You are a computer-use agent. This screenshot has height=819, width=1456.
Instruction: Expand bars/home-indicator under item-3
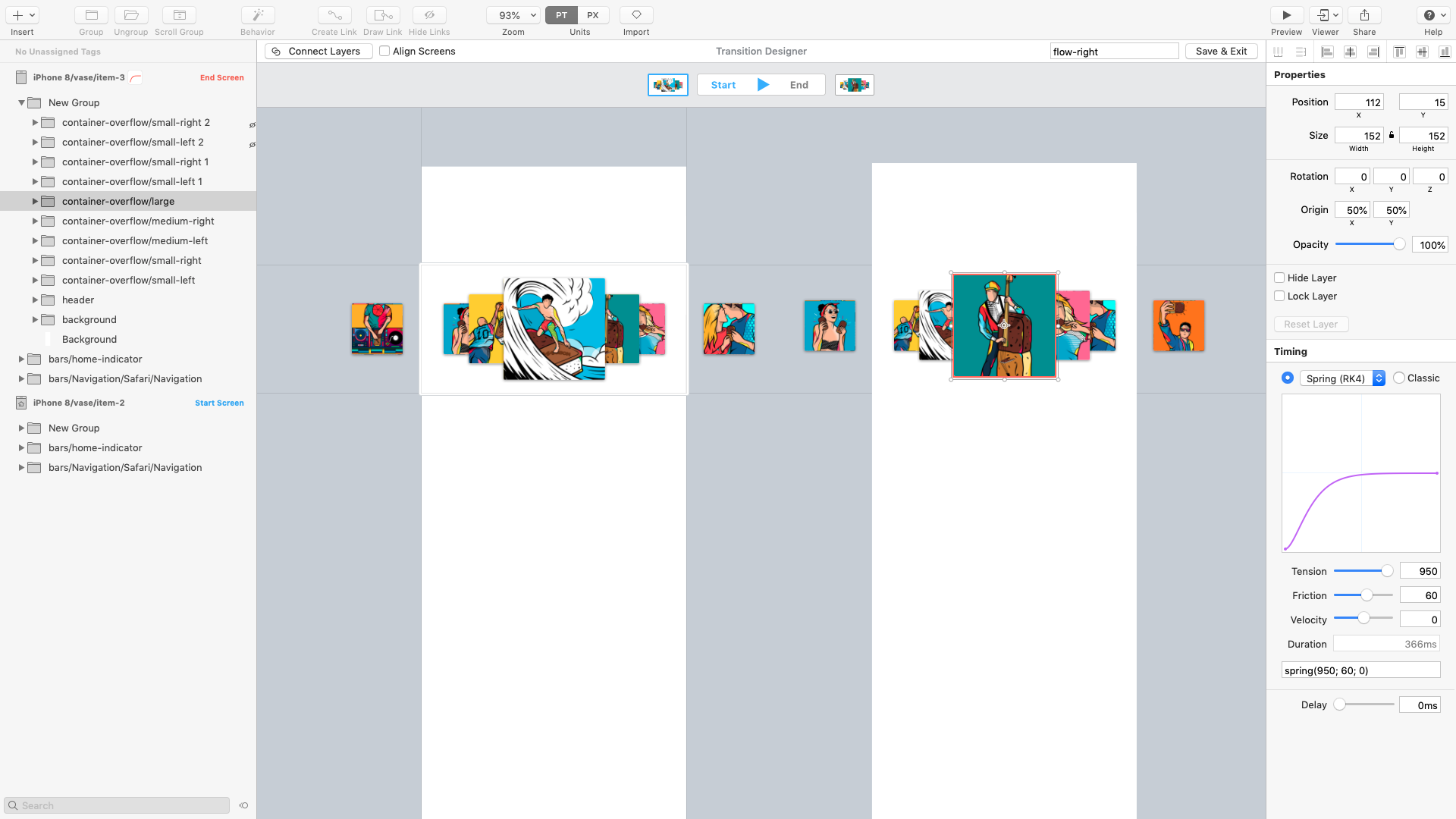coord(21,359)
